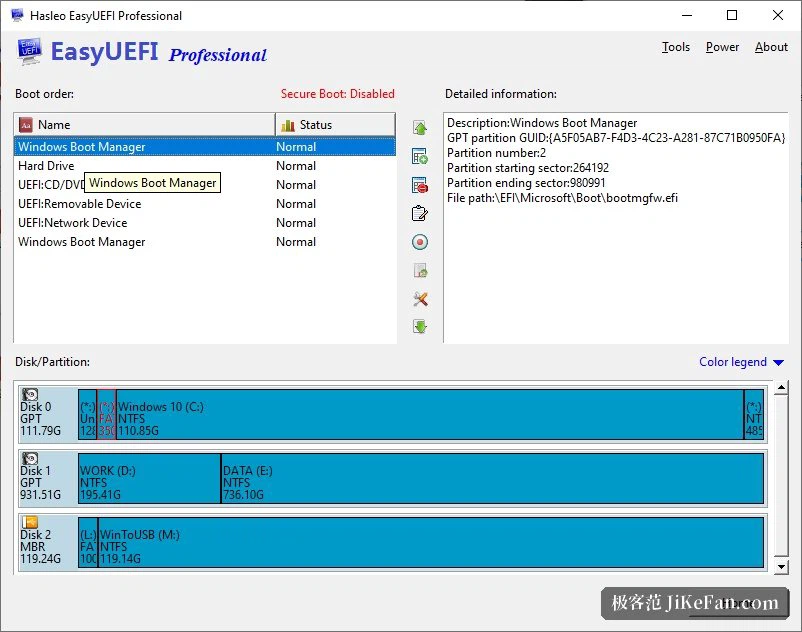This screenshot has width=802, height=632.
Task: Click the Disk 2 MBR 119.24G label
Action: [40, 547]
